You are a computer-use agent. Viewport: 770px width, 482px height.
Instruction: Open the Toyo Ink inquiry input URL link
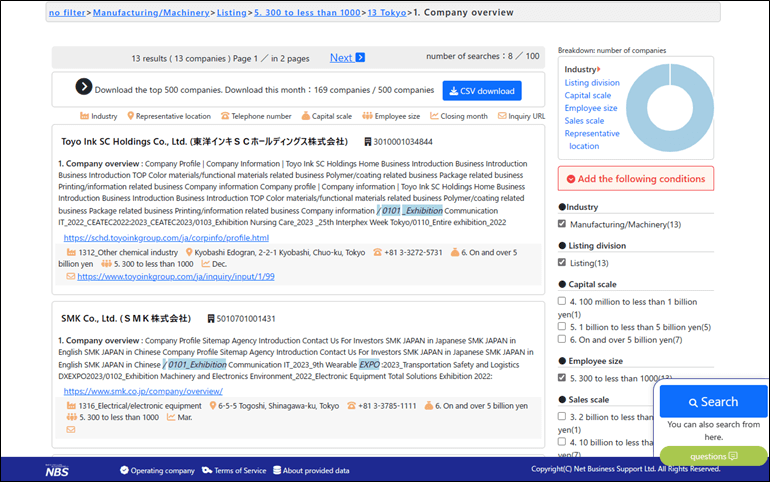tap(176, 276)
